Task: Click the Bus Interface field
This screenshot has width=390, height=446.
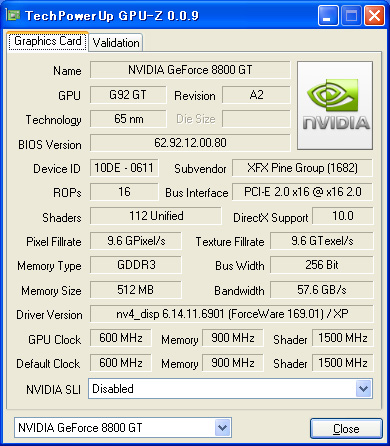Action: pyautogui.click(x=302, y=192)
